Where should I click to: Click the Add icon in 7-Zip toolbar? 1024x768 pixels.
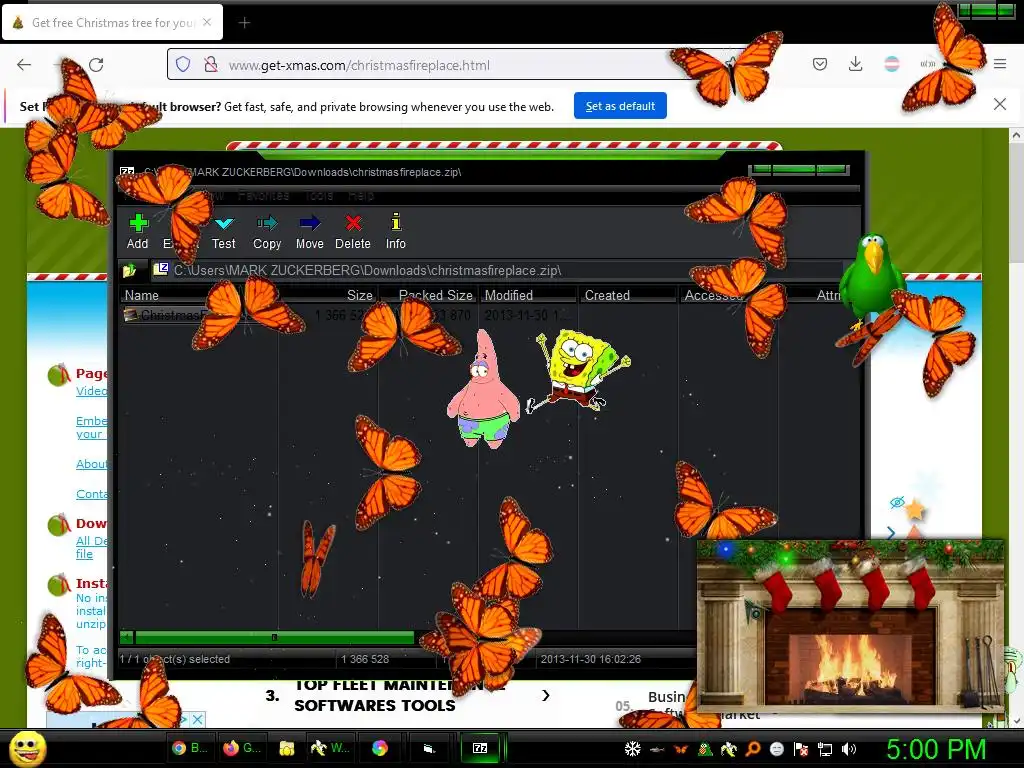click(138, 223)
